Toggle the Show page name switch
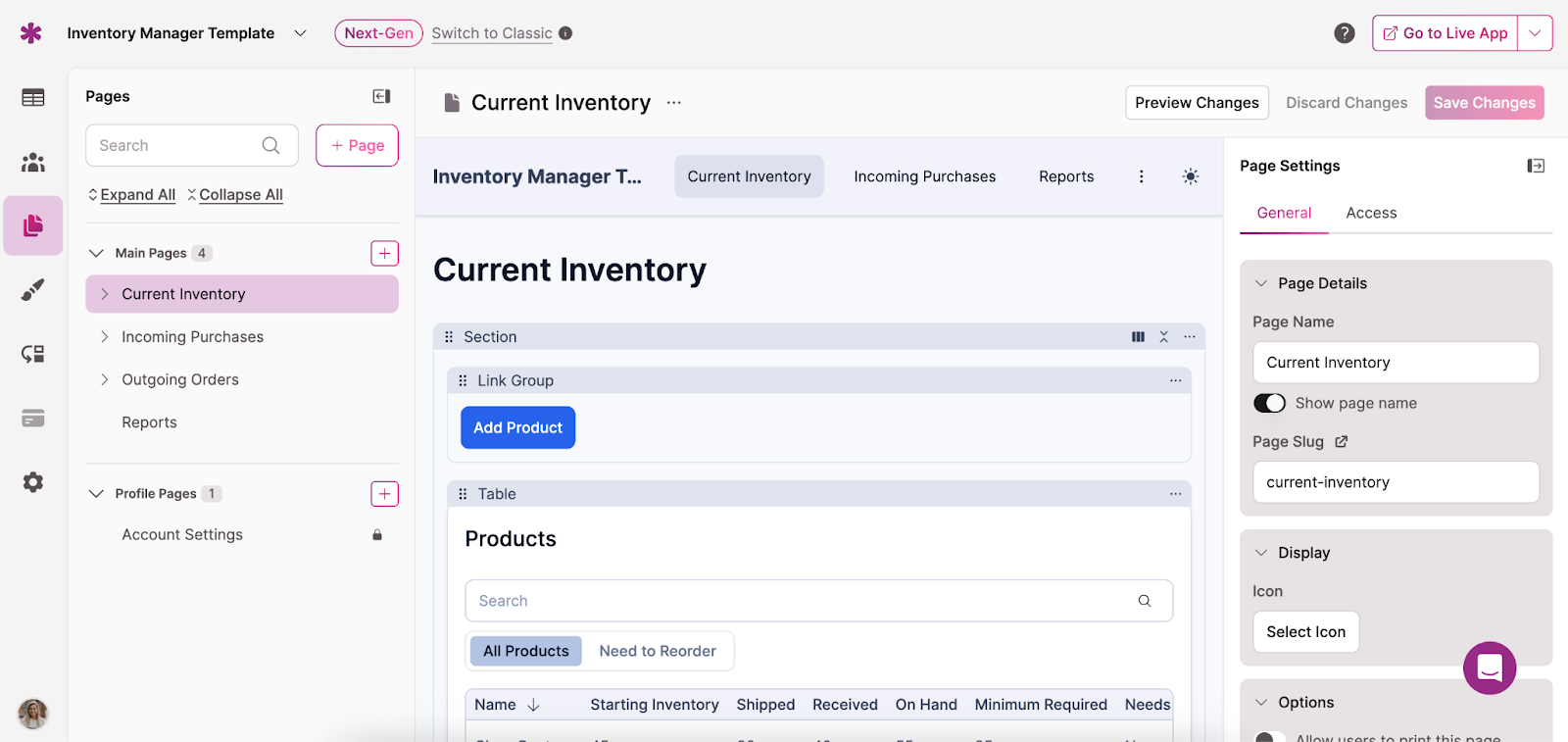Screen dimensions: 1568x742 (x=1269, y=403)
